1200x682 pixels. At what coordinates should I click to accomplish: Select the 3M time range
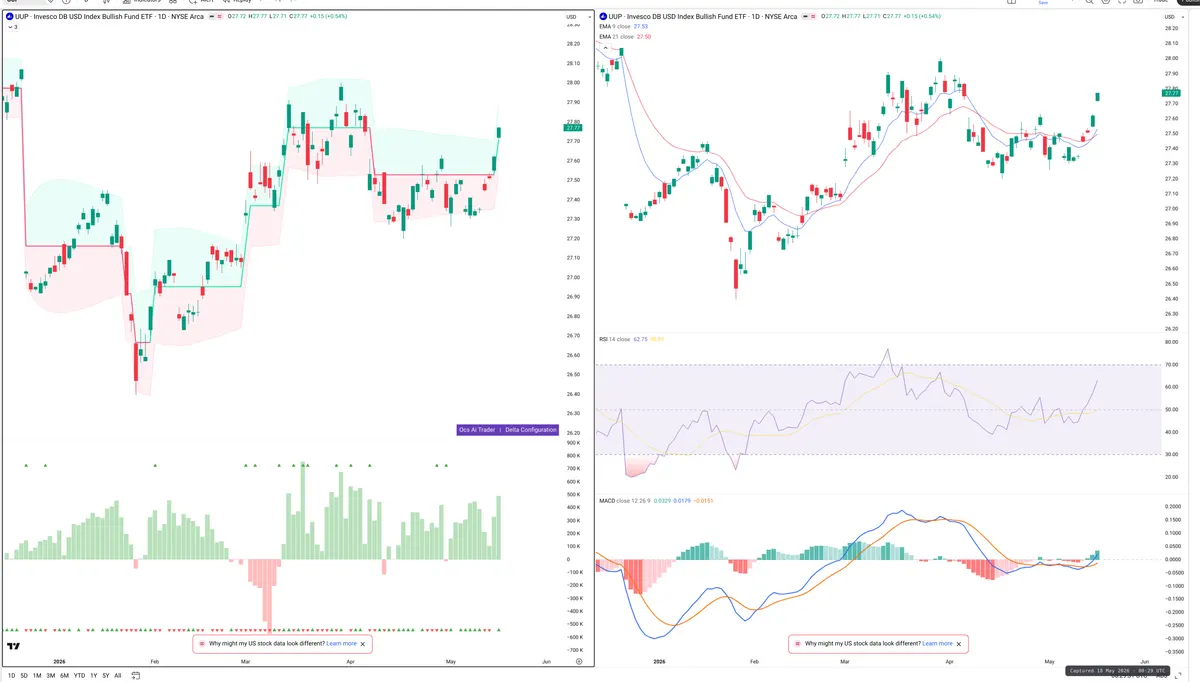pos(50,676)
